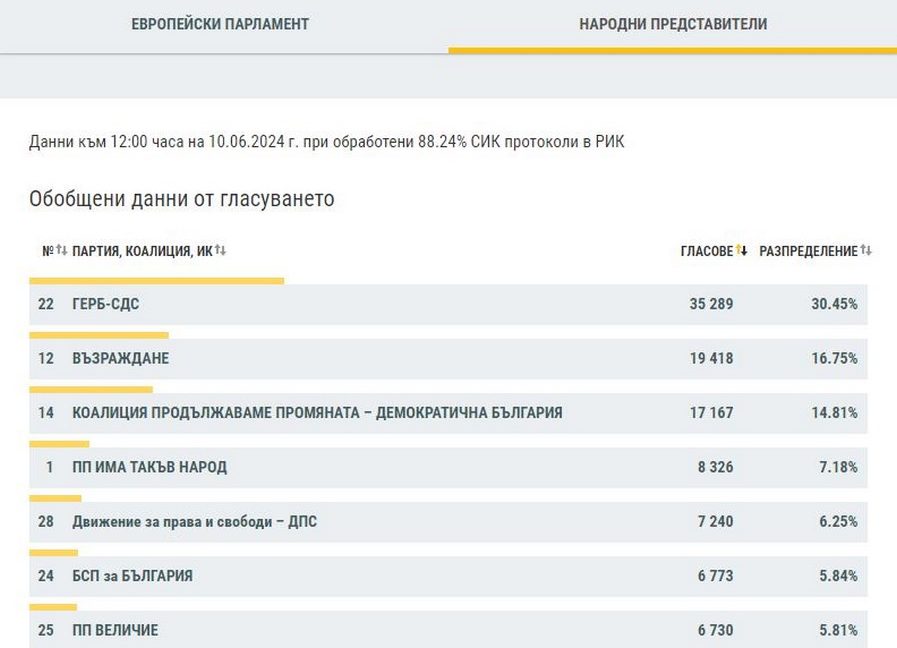Sort by party name using arrows icon
The image size is (897, 648).
click(x=220, y=250)
